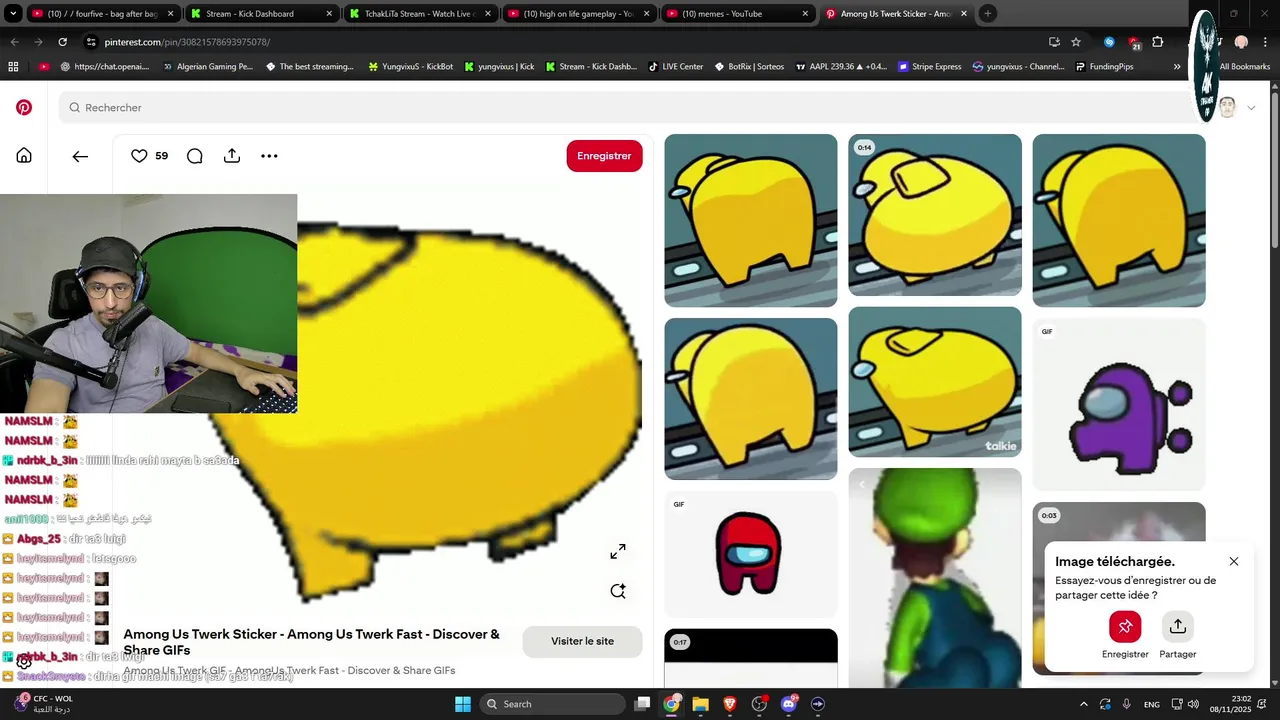
Task: Open the browser extensions puzzle icon
Action: (1158, 42)
